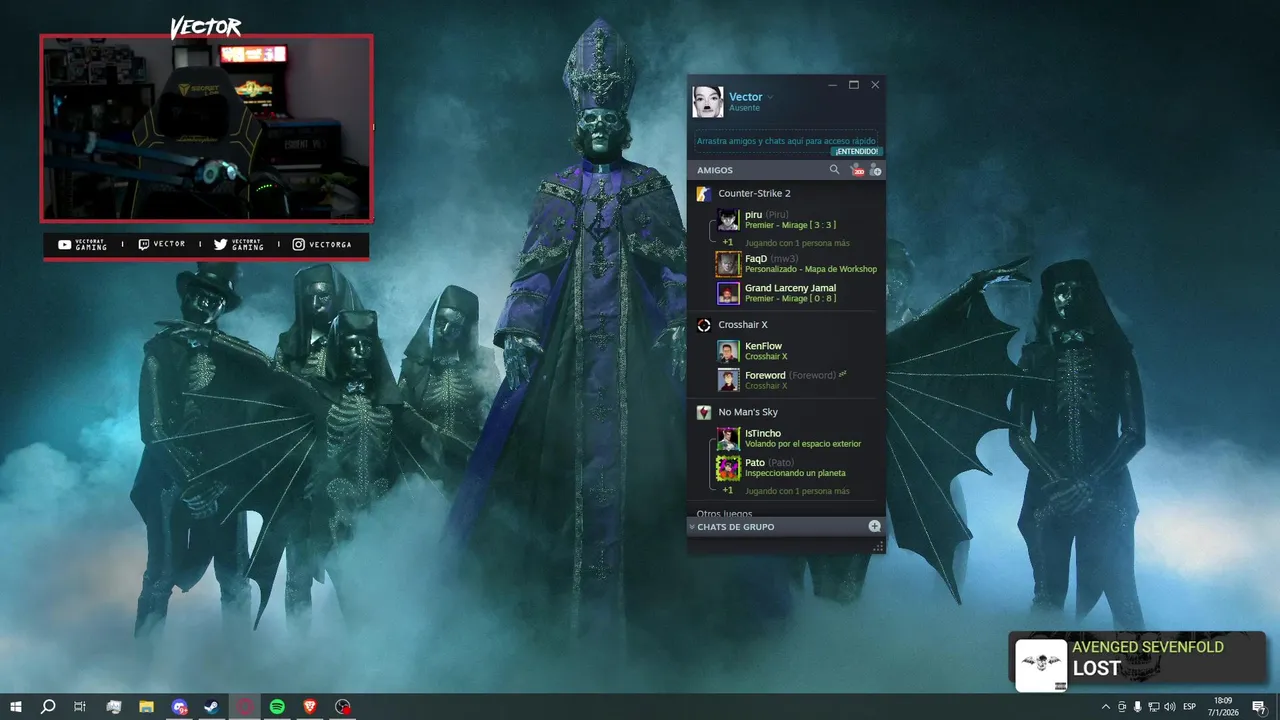Open Windows taskbar search
Image resolution: width=1280 pixels, height=720 pixels.
pos(47,707)
